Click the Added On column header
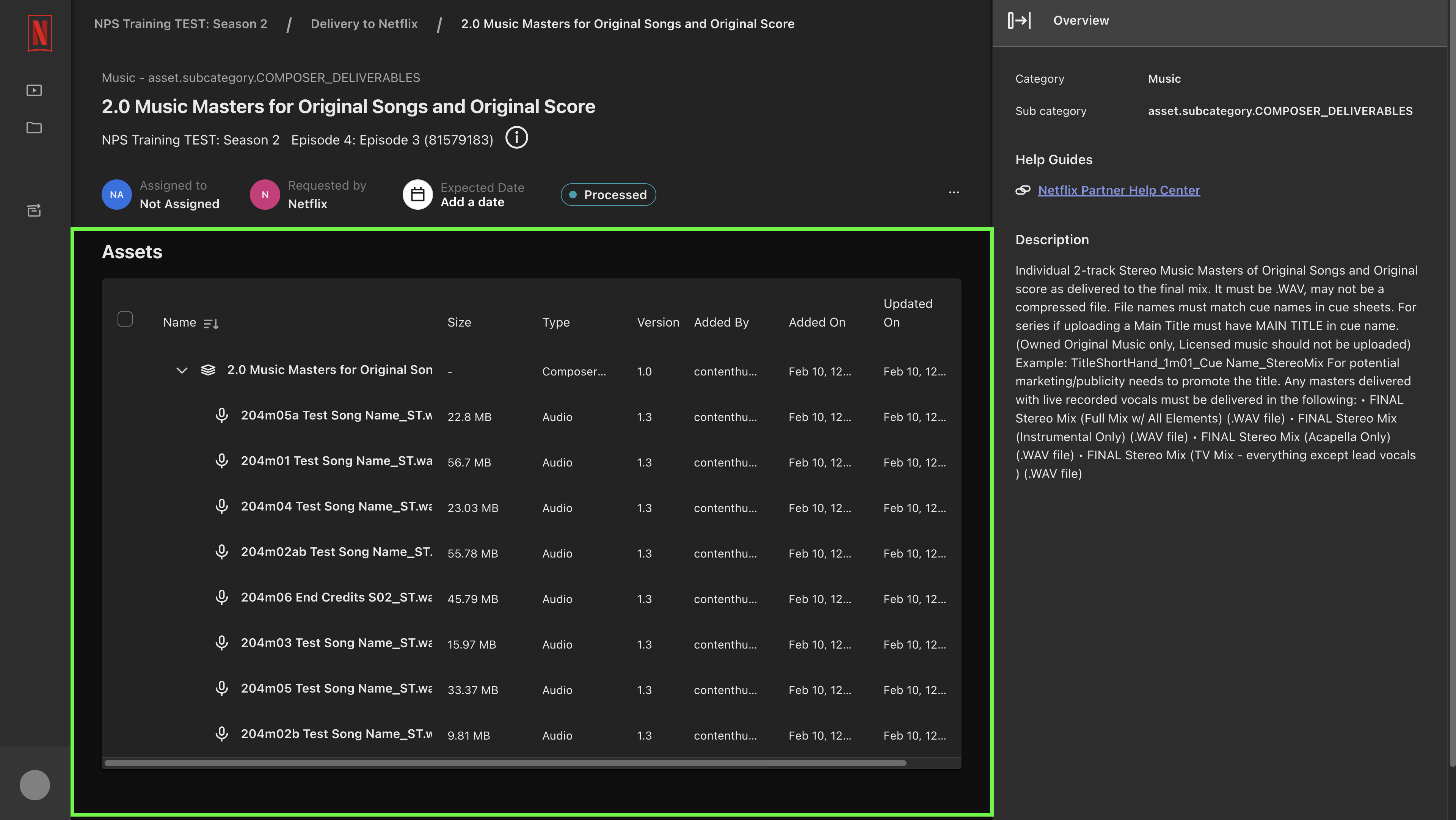This screenshot has width=1456, height=820. [817, 322]
